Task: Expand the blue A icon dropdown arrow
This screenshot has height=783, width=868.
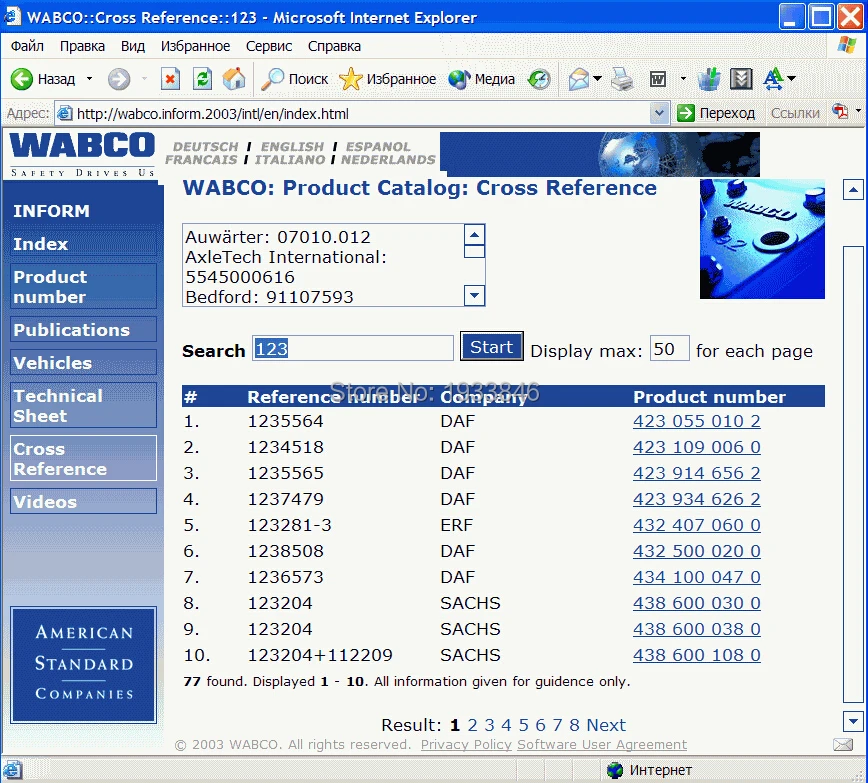Action: pos(792,79)
